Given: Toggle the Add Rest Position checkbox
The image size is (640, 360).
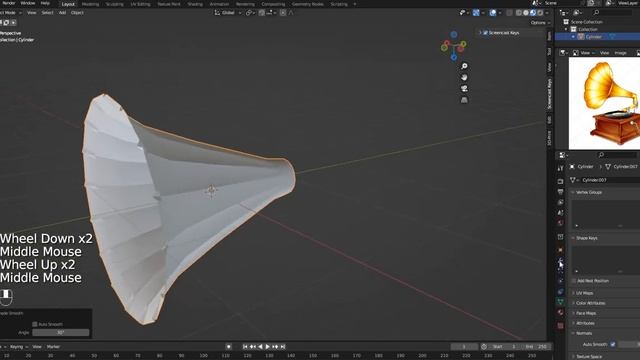Looking at the screenshot, I should 574,281.
